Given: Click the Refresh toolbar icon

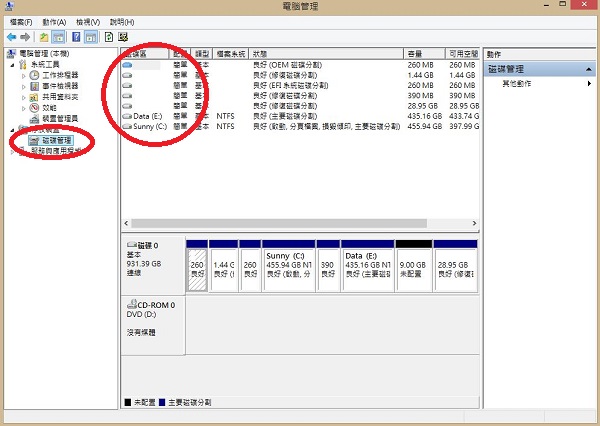Looking at the screenshot, I should pyautogui.click(x=109, y=37).
